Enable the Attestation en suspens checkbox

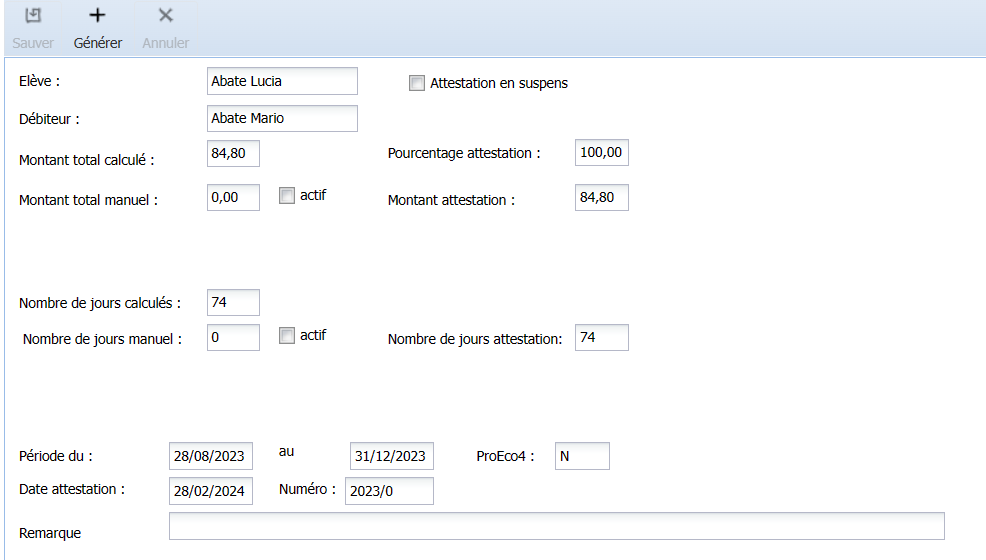[417, 83]
